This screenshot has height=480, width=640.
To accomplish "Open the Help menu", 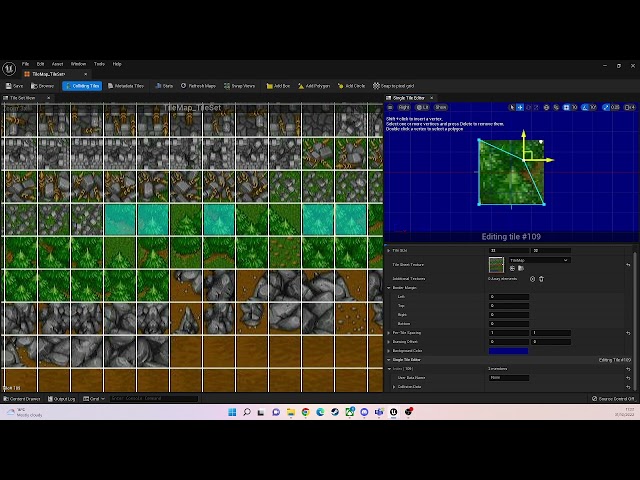I will pos(117,64).
